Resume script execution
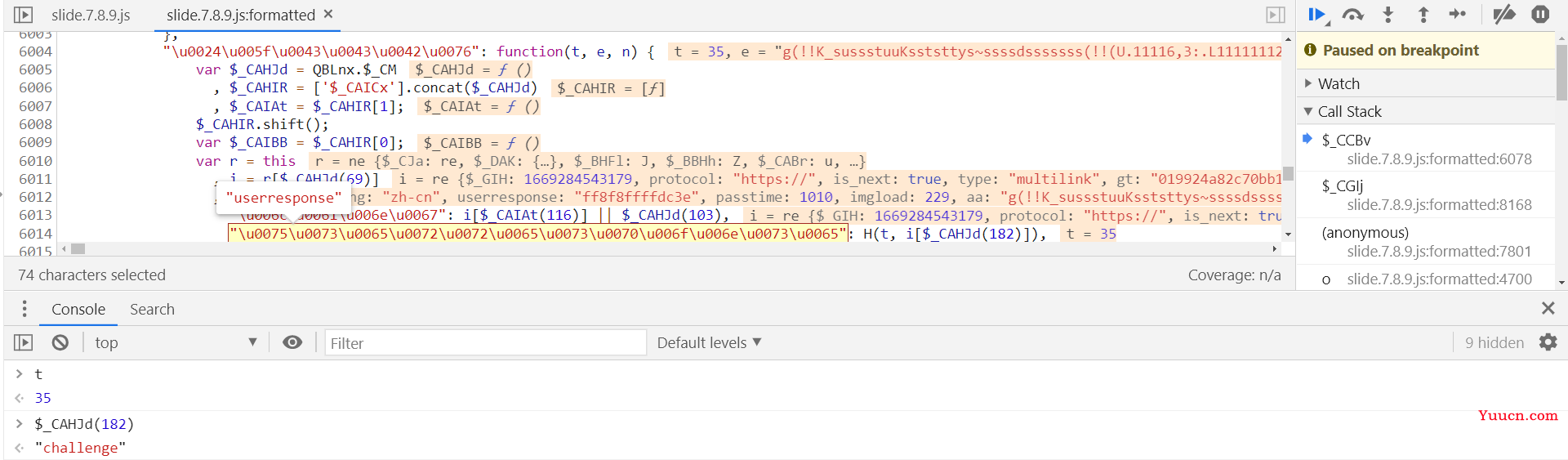Image resolution: width=1568 pixels, height=460 pixels. click(1317, 15)
